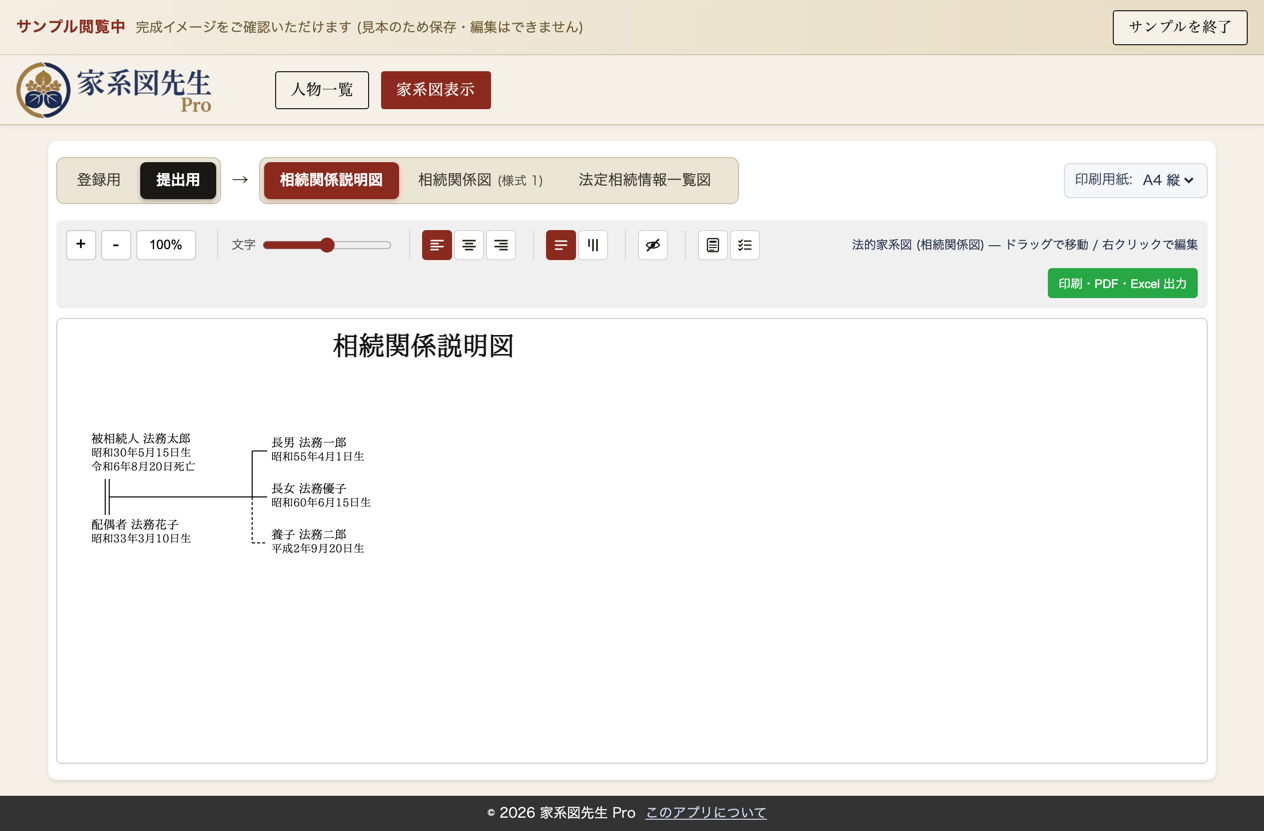
Task: Open the checklist icon
Action: [745, 245]
